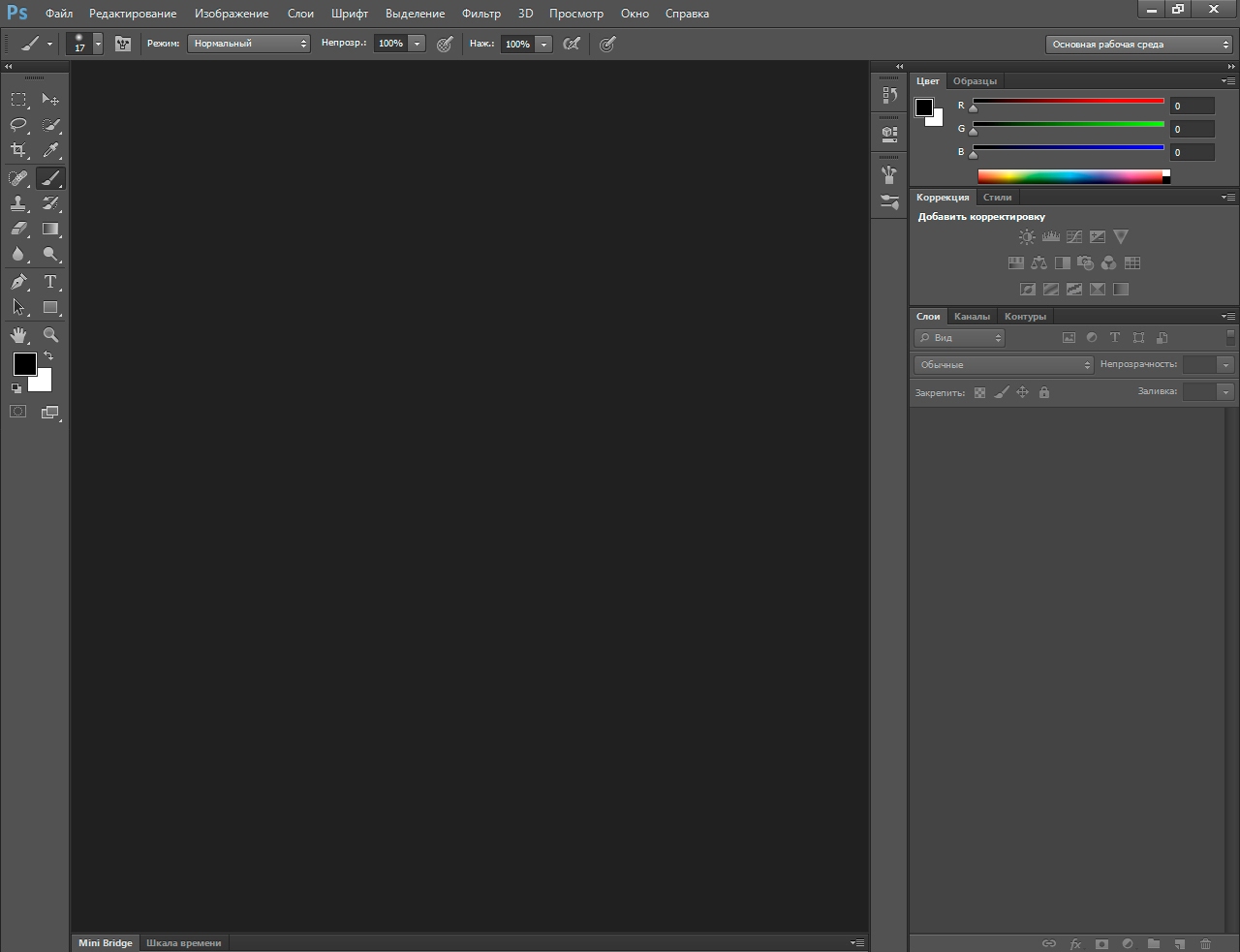This screenshot has height=952, width=1240.
Task: Select the Crop tool
Action: coord(18,149)
